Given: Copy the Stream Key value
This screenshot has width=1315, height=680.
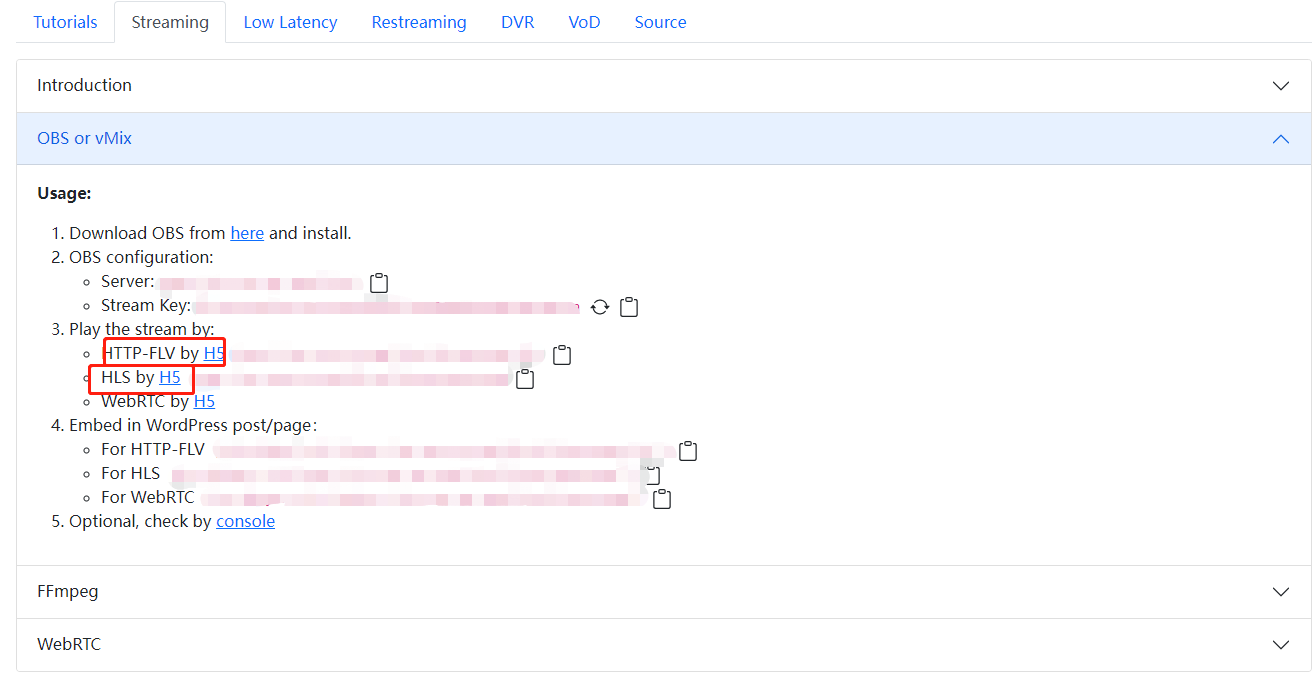Looking at the screenshot, I should coord(629,307).
